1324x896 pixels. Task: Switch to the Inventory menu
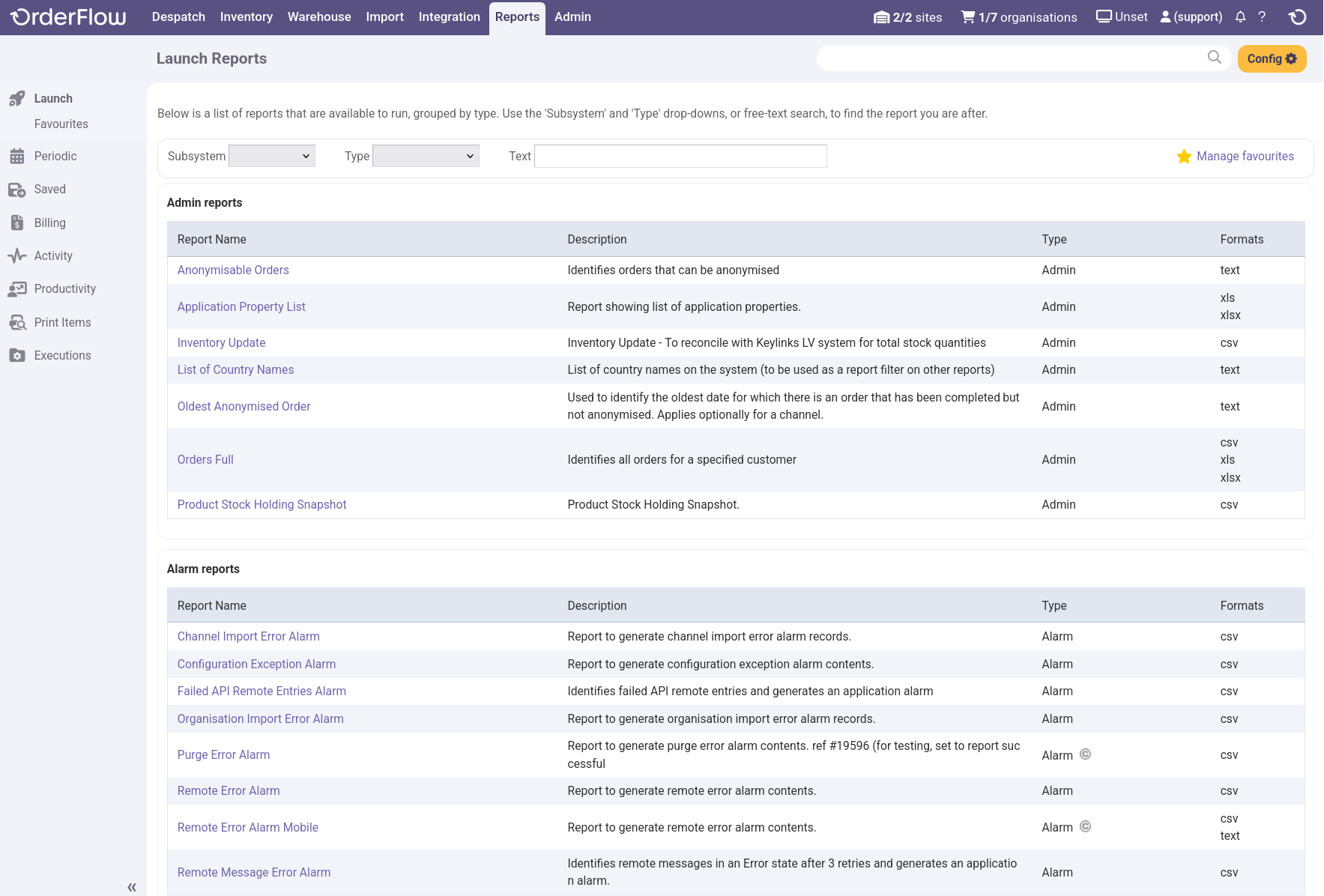(246, 17)
